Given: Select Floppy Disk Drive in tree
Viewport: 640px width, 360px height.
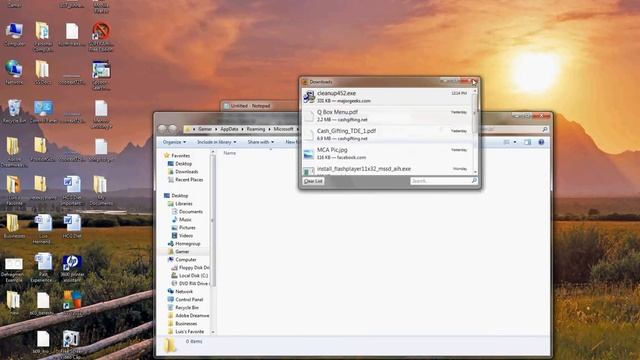Looking at the screenshot, I should (x=190, y=267).
